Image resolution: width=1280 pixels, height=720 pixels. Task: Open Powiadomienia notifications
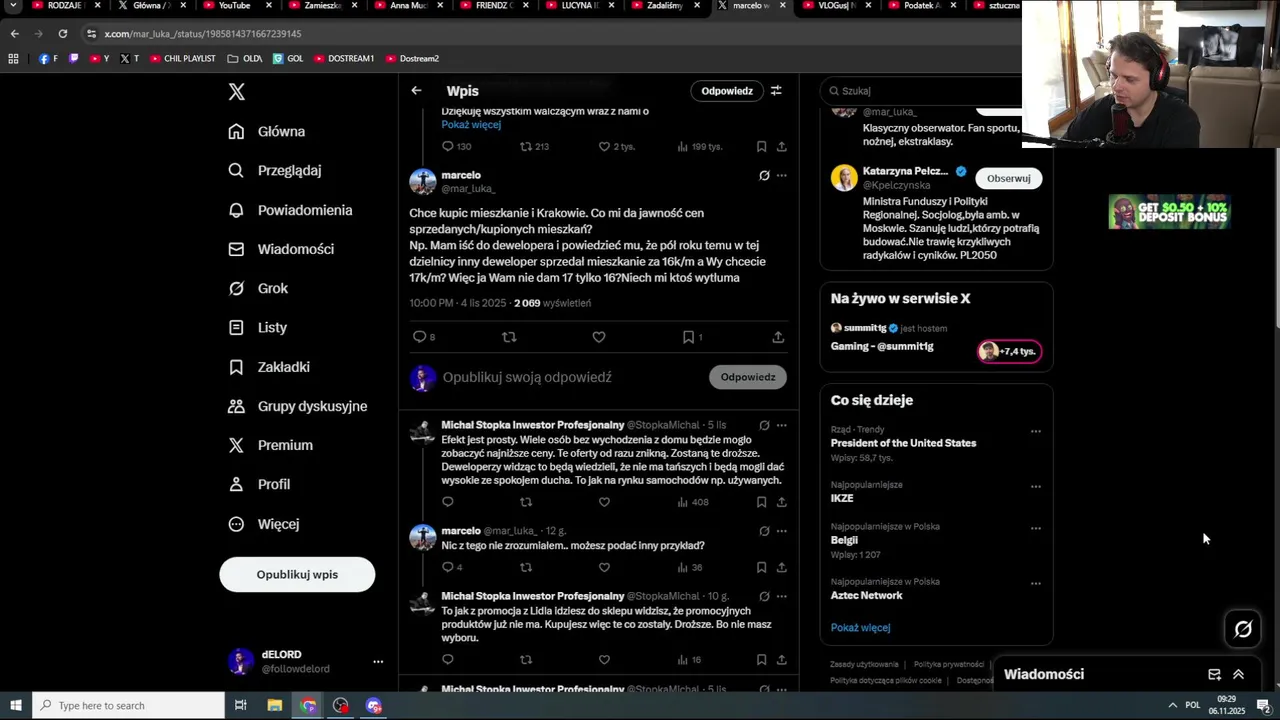(x=290, y=210)
